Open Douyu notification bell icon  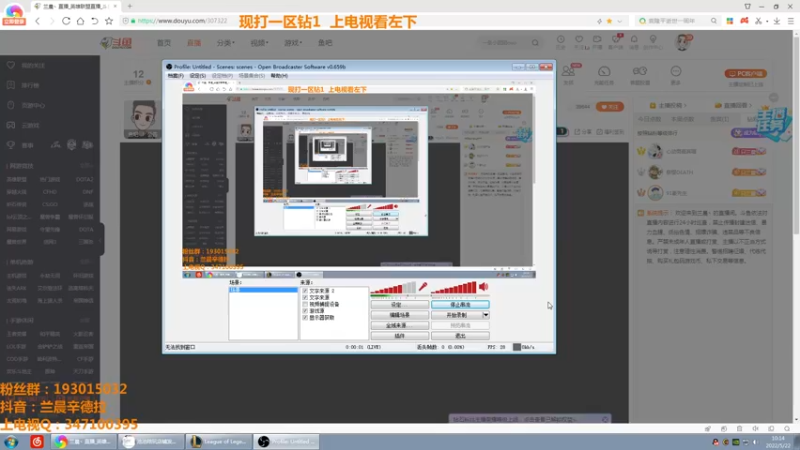click(x=634, y=41)
